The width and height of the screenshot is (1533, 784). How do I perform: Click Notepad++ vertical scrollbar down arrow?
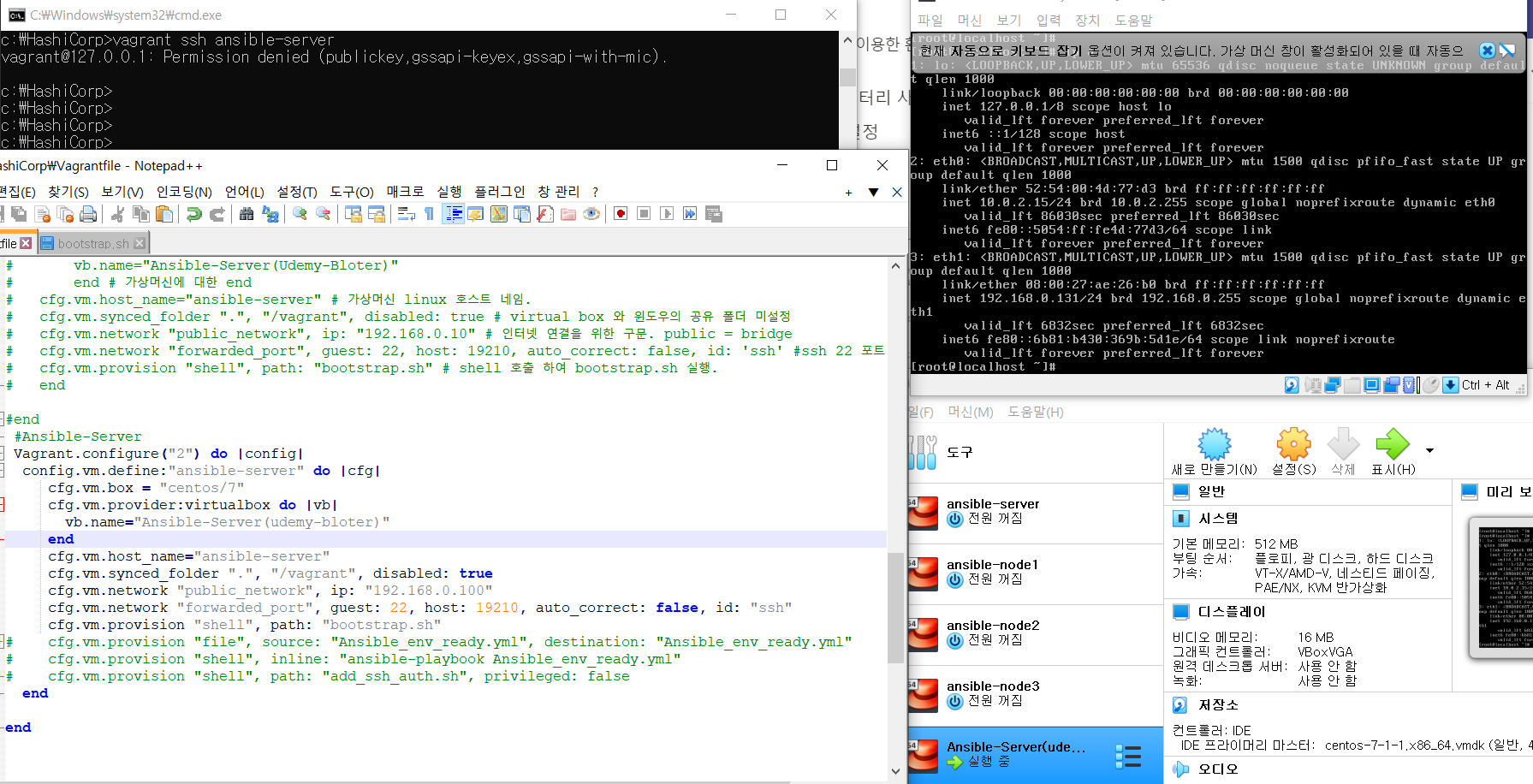[895, 770]
